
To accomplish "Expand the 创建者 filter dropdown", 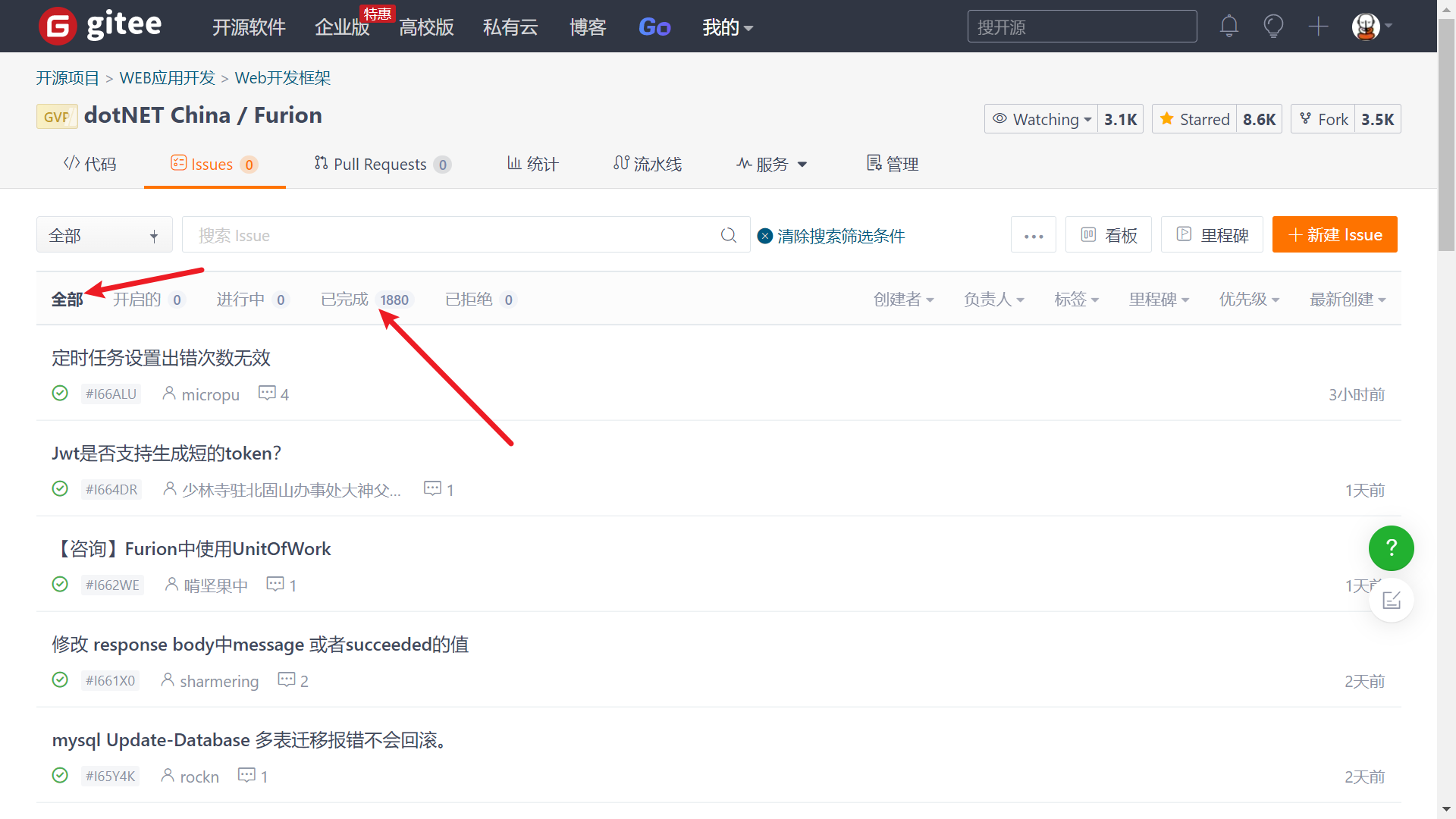I will click(903, 300).
